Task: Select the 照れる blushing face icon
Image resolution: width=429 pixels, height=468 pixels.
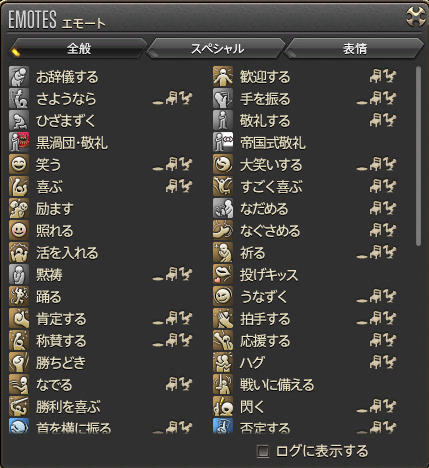Action: coord(19,230)
